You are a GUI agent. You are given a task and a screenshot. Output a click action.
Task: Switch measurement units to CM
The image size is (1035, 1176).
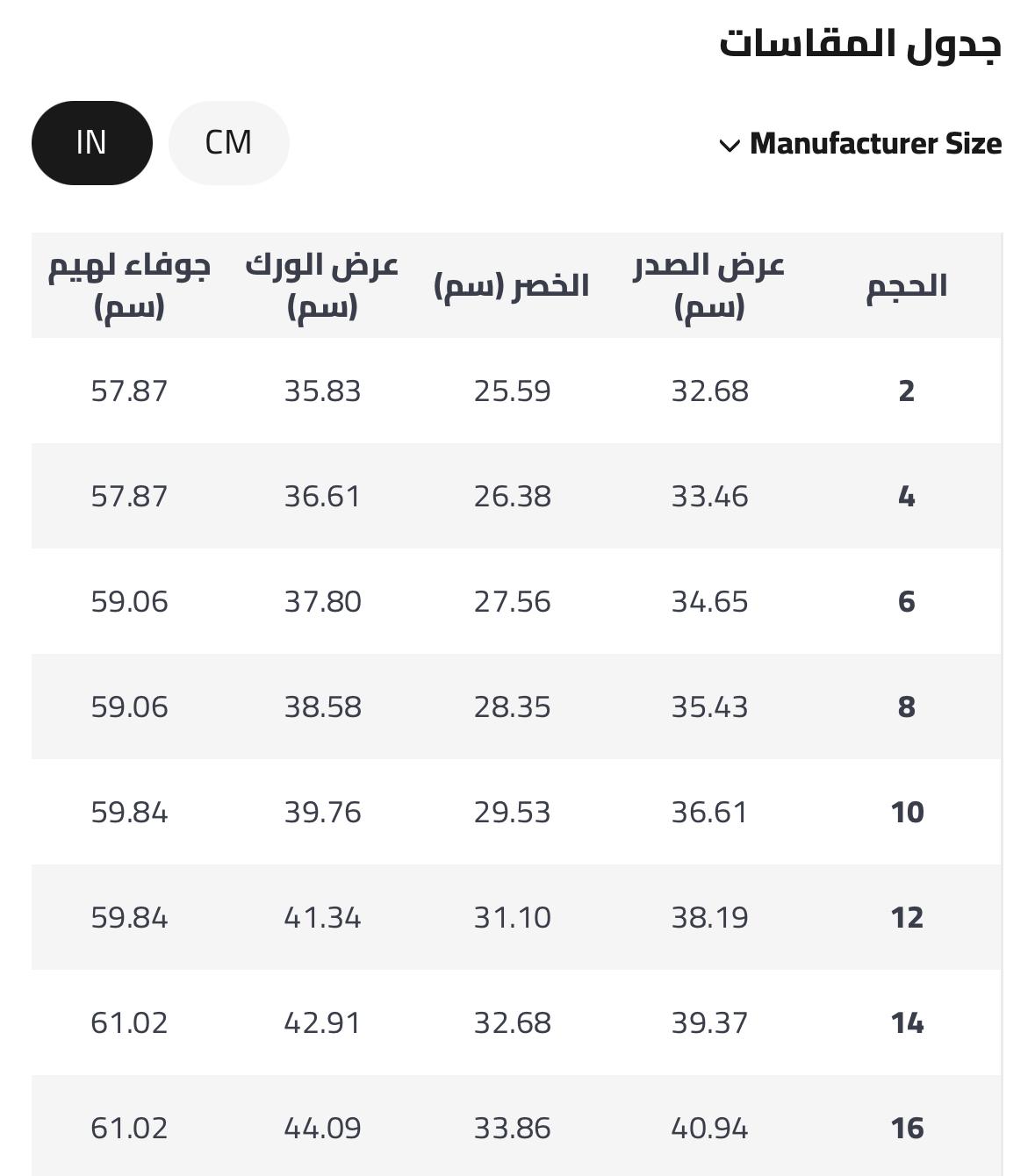tap(228, 143)
